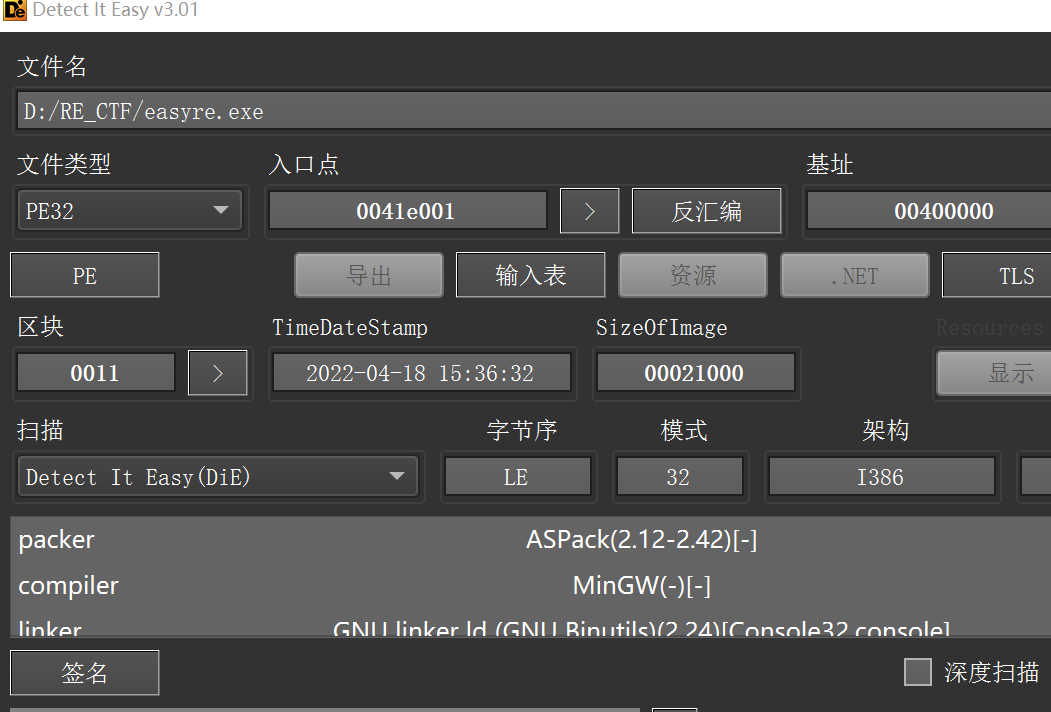Expand the 区块 sections detail arrow

pyautogui.click(x=217, y=371)
